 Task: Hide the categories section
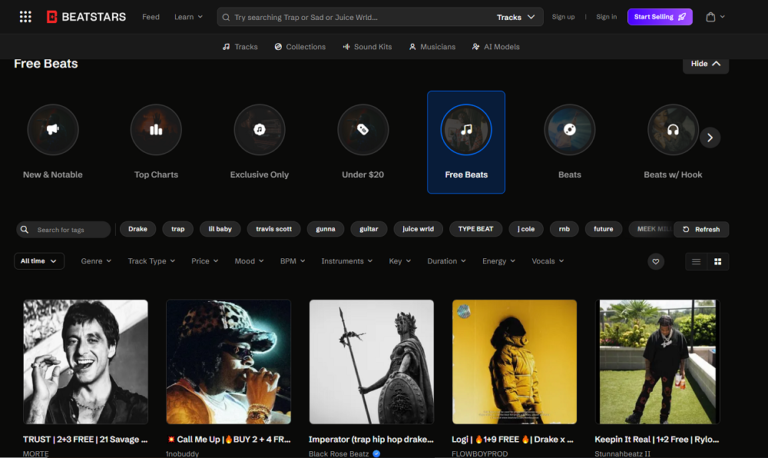click(706, 64)
